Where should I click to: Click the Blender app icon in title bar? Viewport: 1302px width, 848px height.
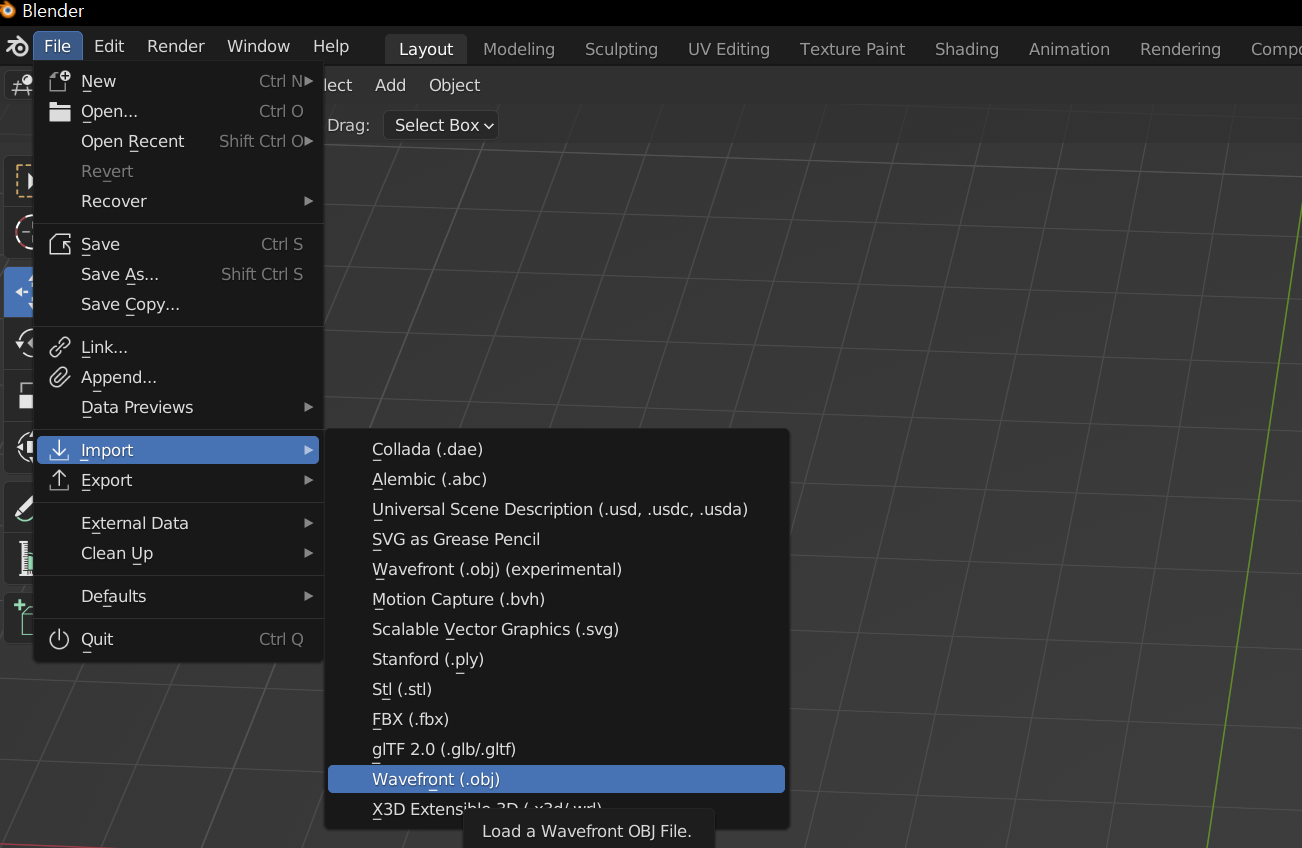click(8, 11)
